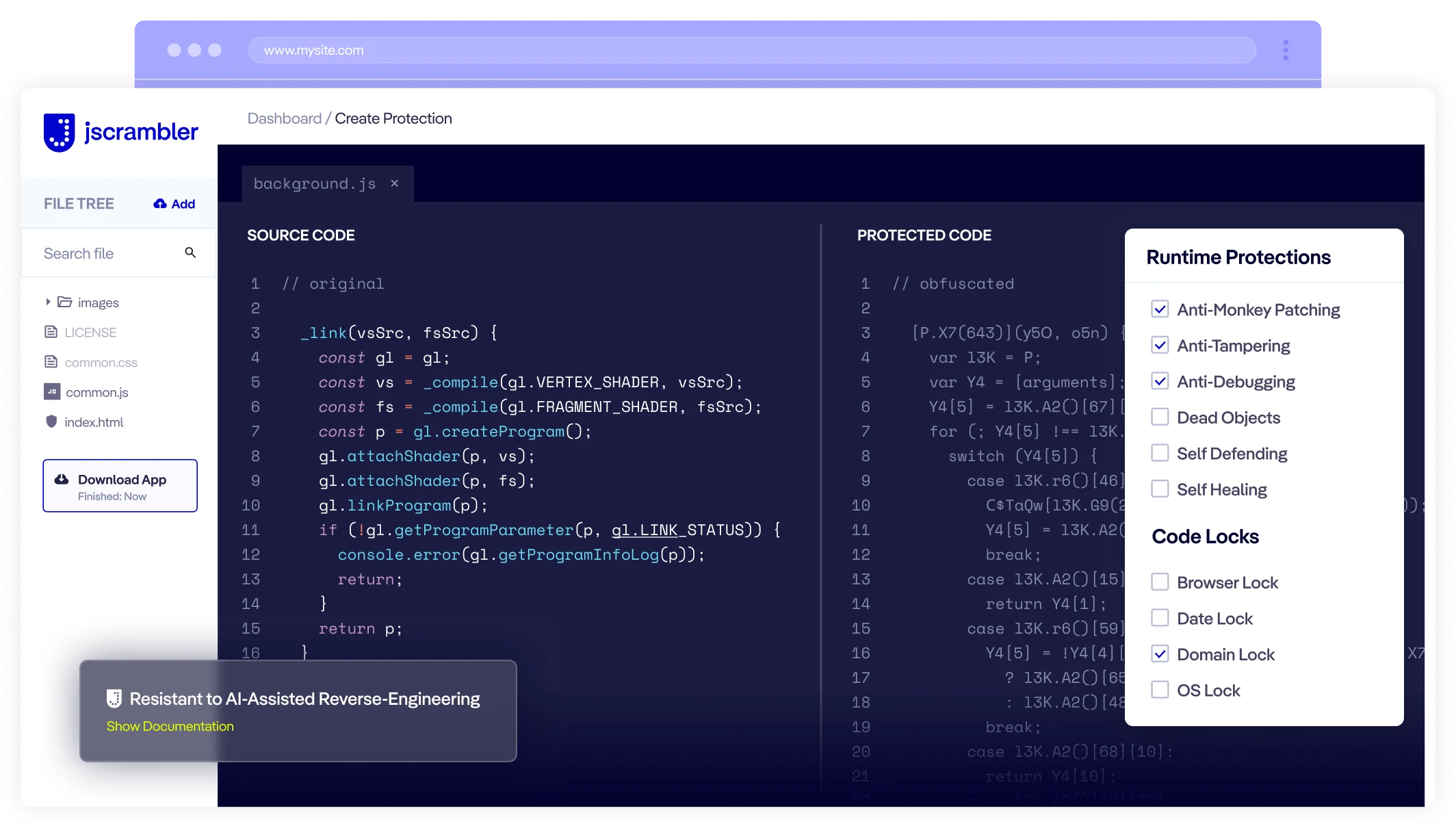
Task: Click the shield icon on the AI-resistance banner
Action: tap(114, 699)
